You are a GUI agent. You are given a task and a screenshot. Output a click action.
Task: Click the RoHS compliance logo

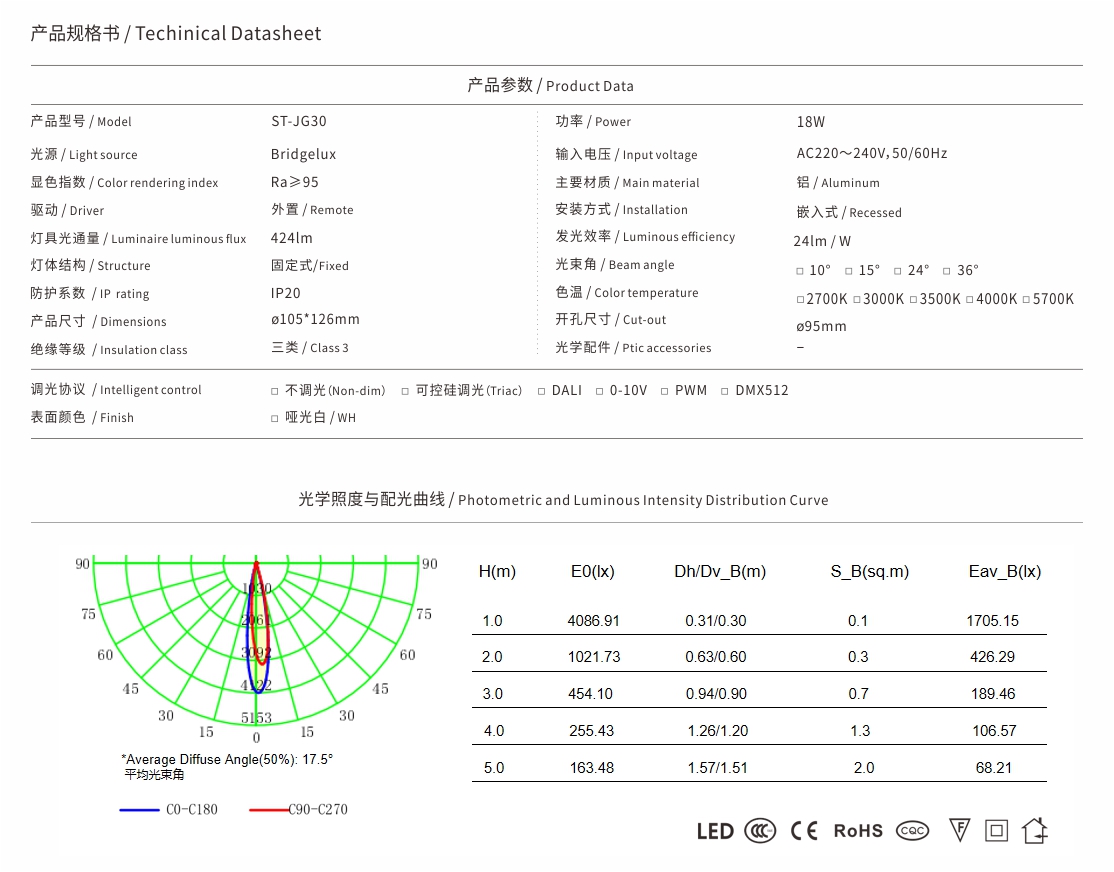tap(858, 831)
